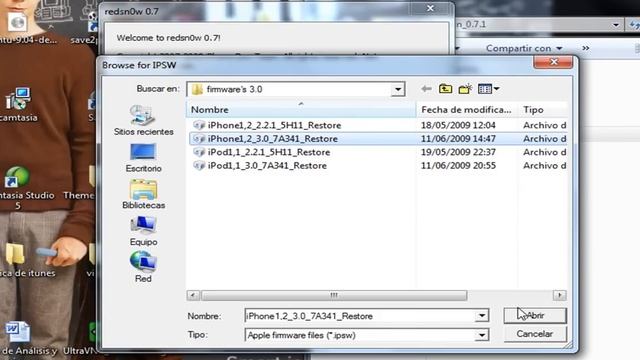Sort by Fecha de modificación column
This screenshot has width=640, height=360.
[x=467, y=110]
